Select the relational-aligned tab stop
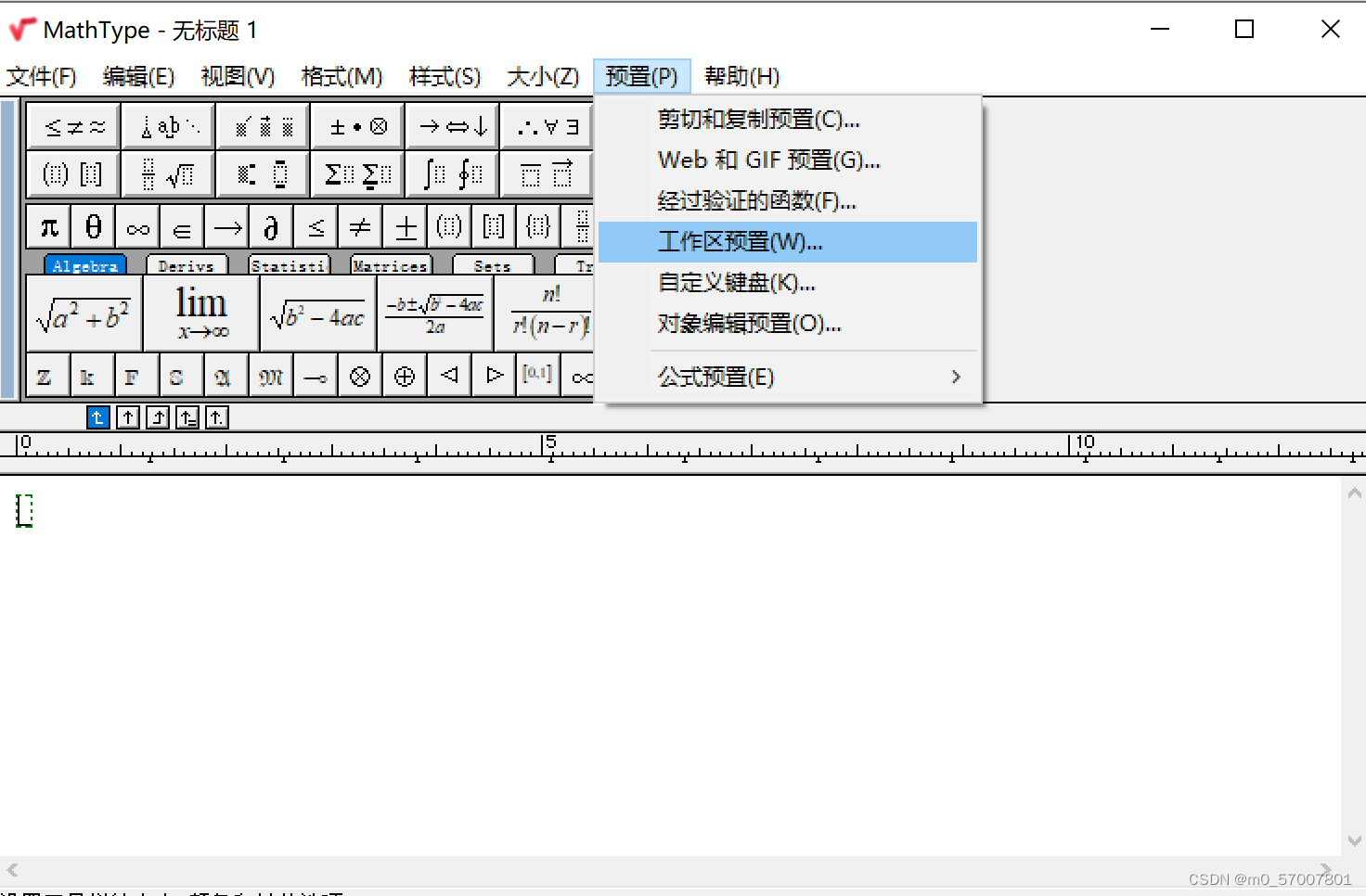The width and height of the screenshot is (1366, 896). click(187, 417)
